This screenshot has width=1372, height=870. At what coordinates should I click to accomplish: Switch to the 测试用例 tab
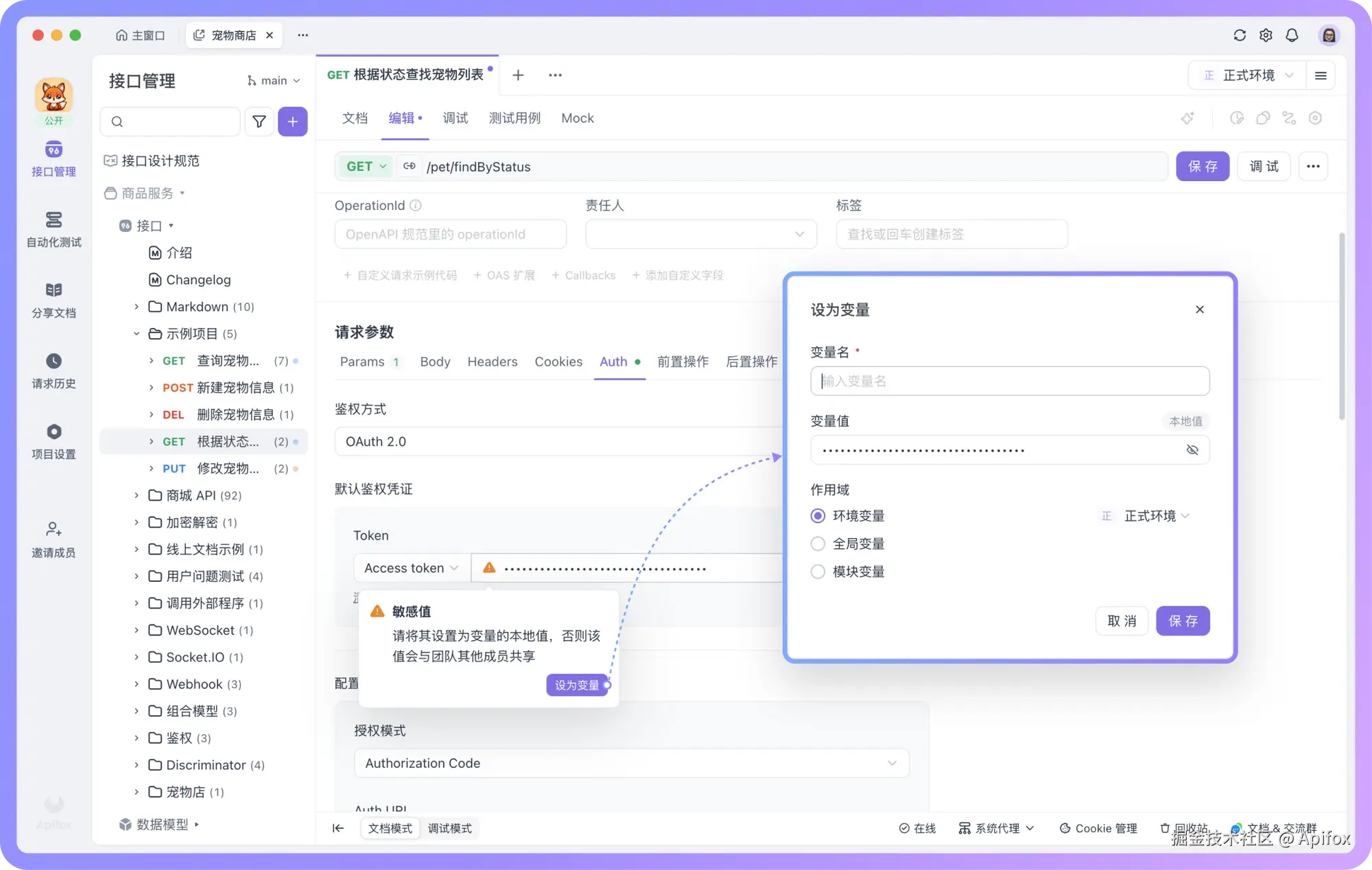click(514, 118)
